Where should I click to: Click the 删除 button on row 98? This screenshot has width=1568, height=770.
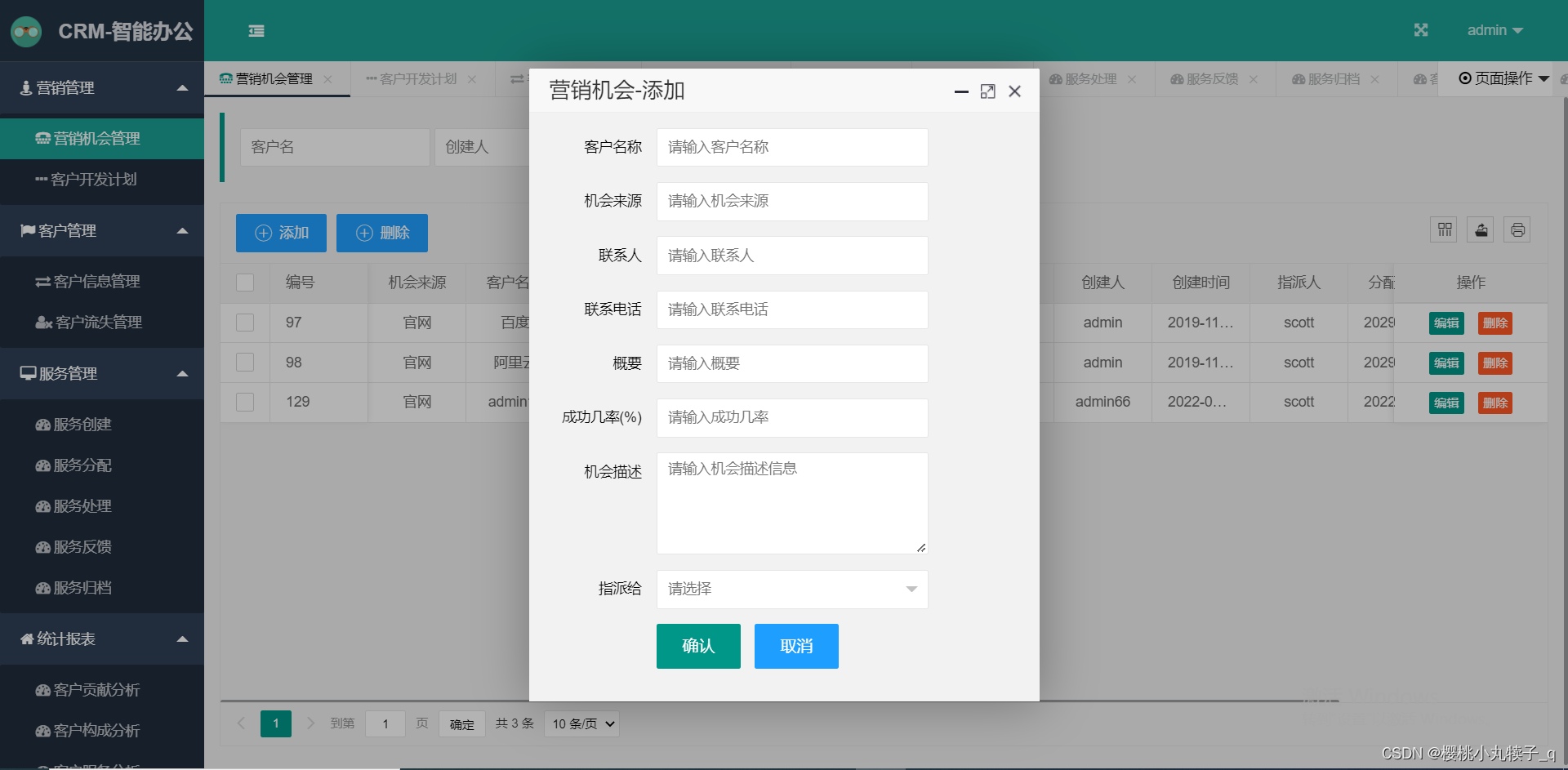pyautogui.click(x=1494, y=363)
